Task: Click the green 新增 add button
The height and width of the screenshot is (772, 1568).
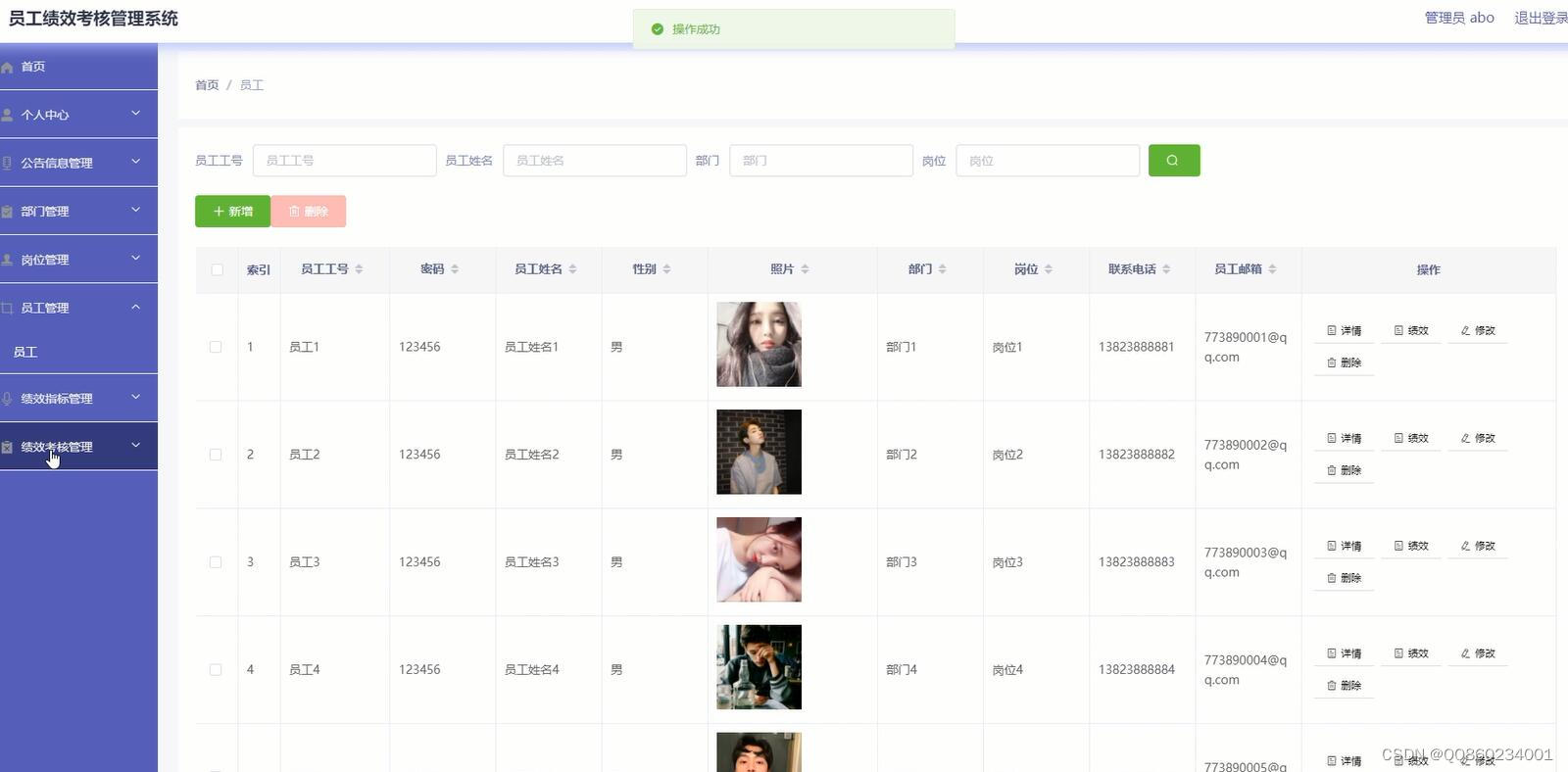Action: [232, 212]
